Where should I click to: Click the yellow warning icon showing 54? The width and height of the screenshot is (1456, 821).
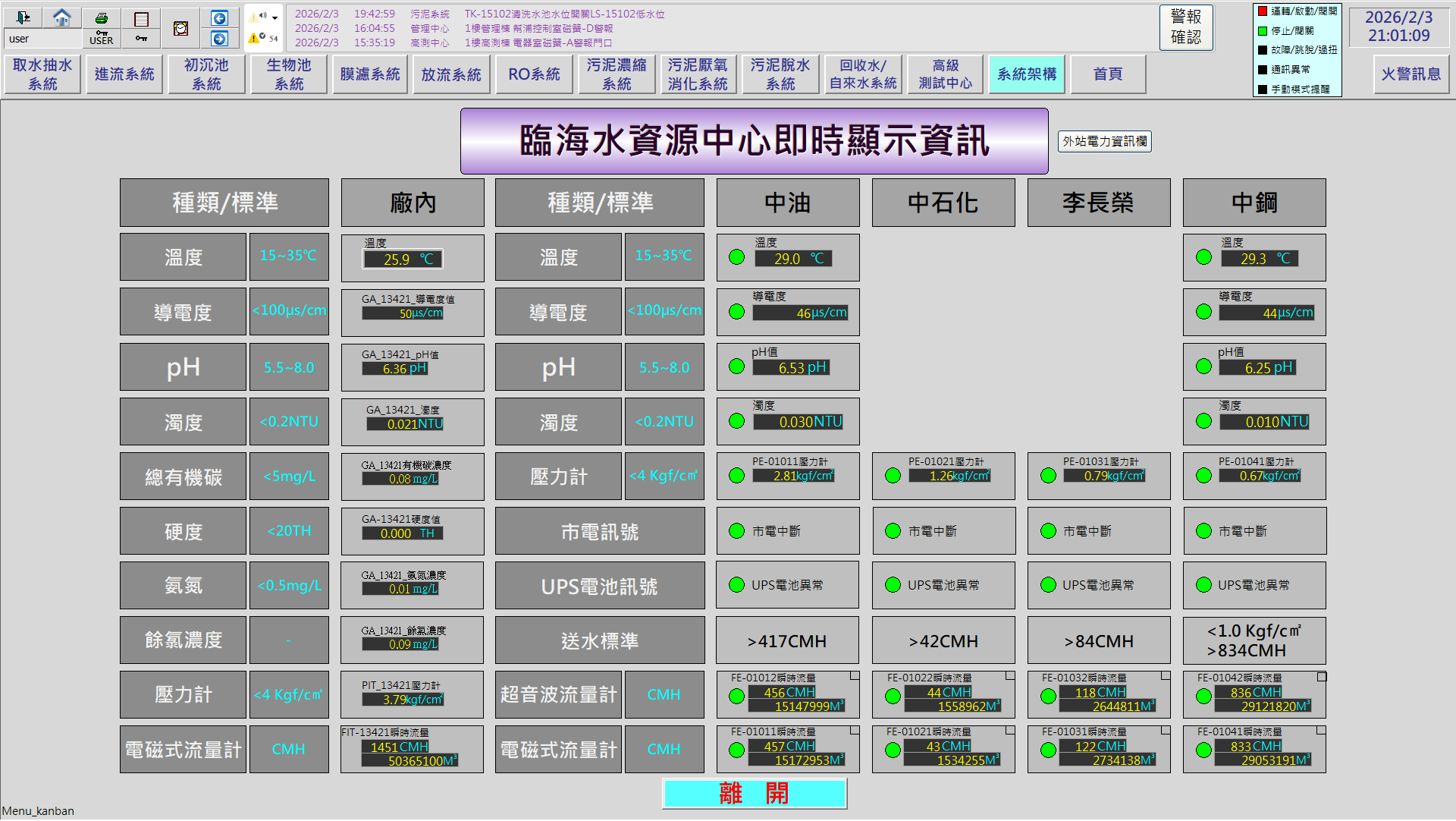(263, 37)
